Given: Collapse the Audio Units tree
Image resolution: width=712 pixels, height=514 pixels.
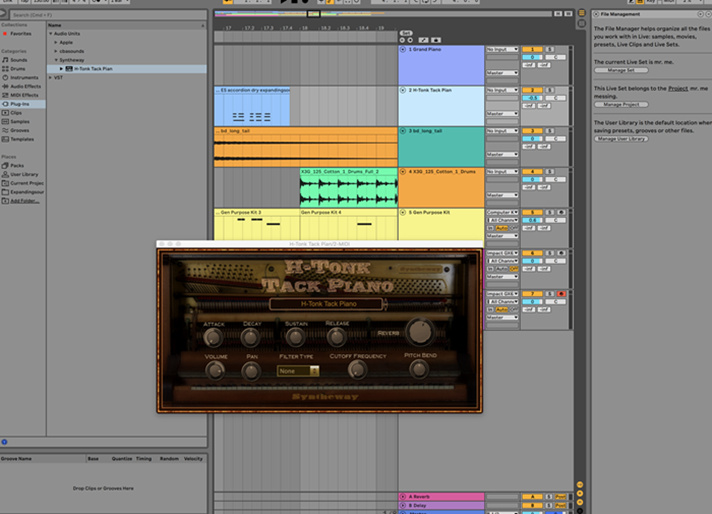Looking at the screenshot, I should (50, 34).
